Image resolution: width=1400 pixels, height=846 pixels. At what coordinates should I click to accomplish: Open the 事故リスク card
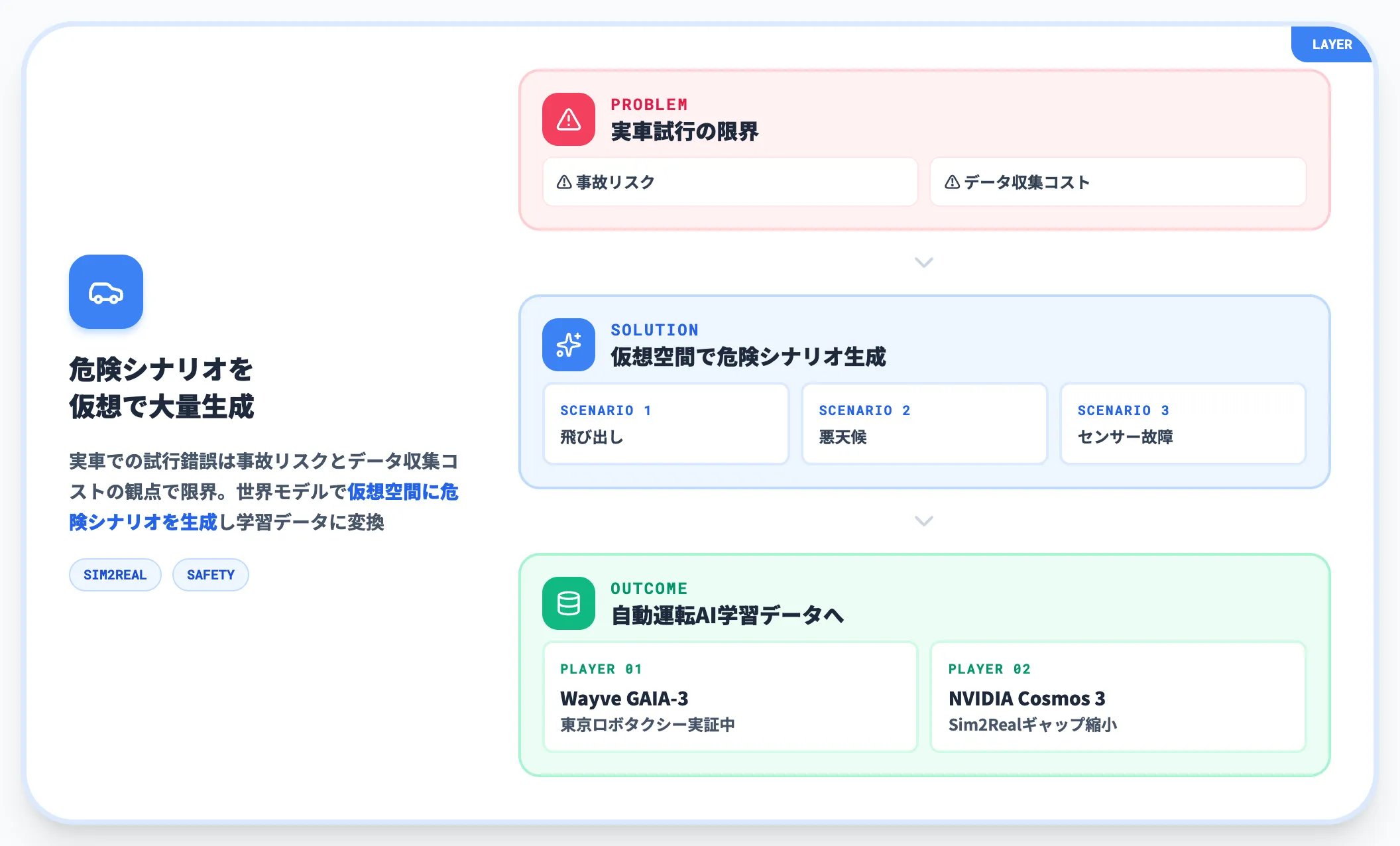pos(730,182)
